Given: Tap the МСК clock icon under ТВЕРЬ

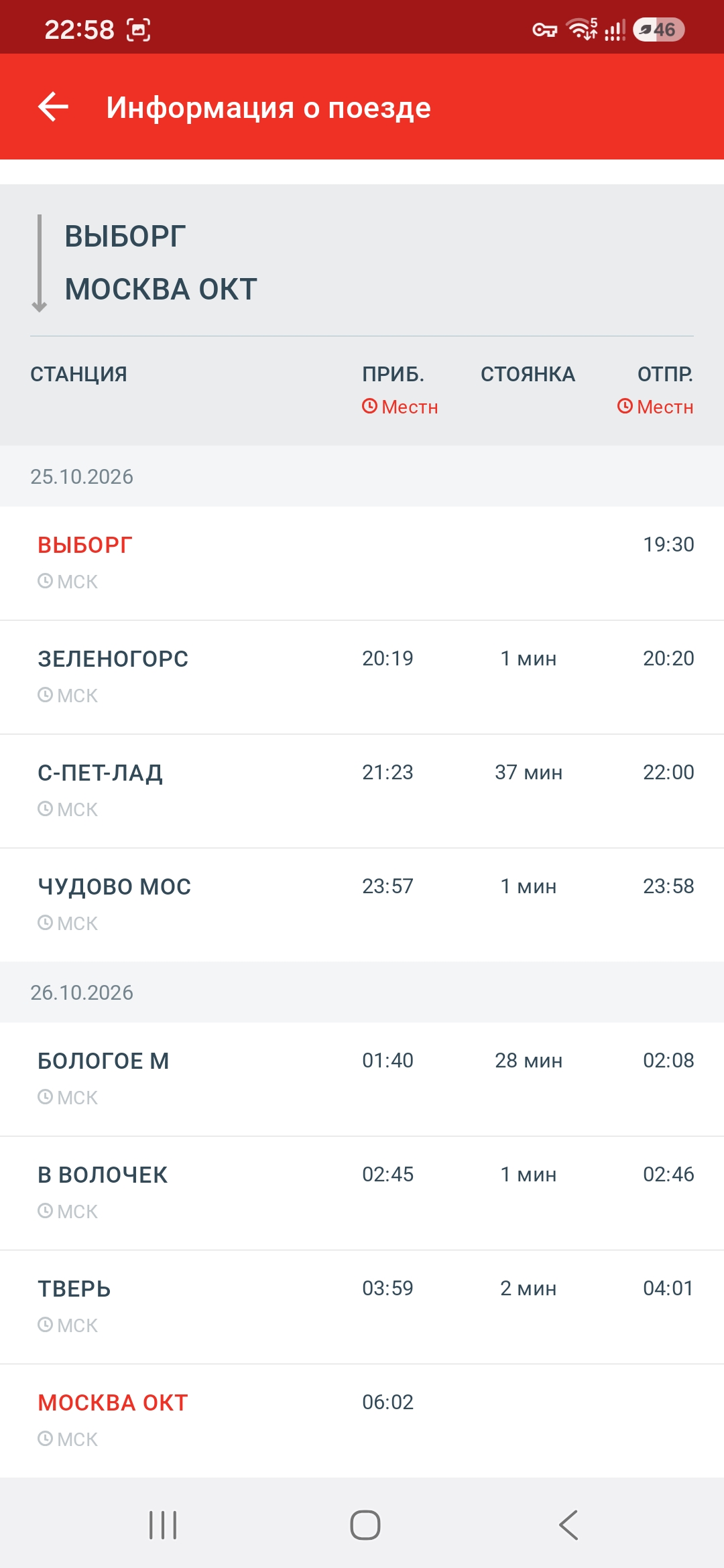Looking at the screenshot, I should coord(45,1325).
